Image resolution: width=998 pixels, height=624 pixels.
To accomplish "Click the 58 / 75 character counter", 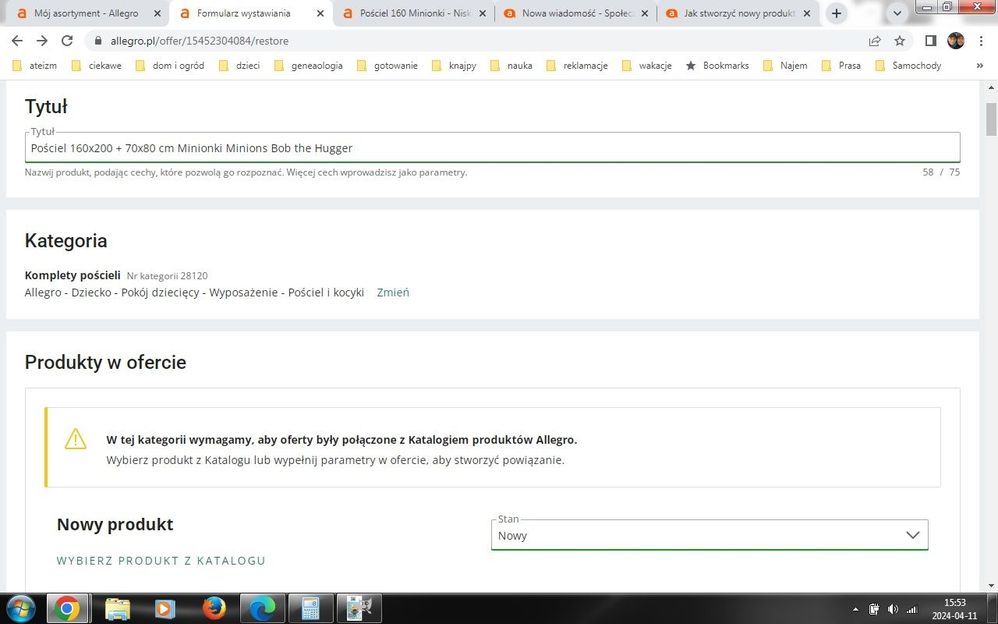I will click(x=941, y=172).
